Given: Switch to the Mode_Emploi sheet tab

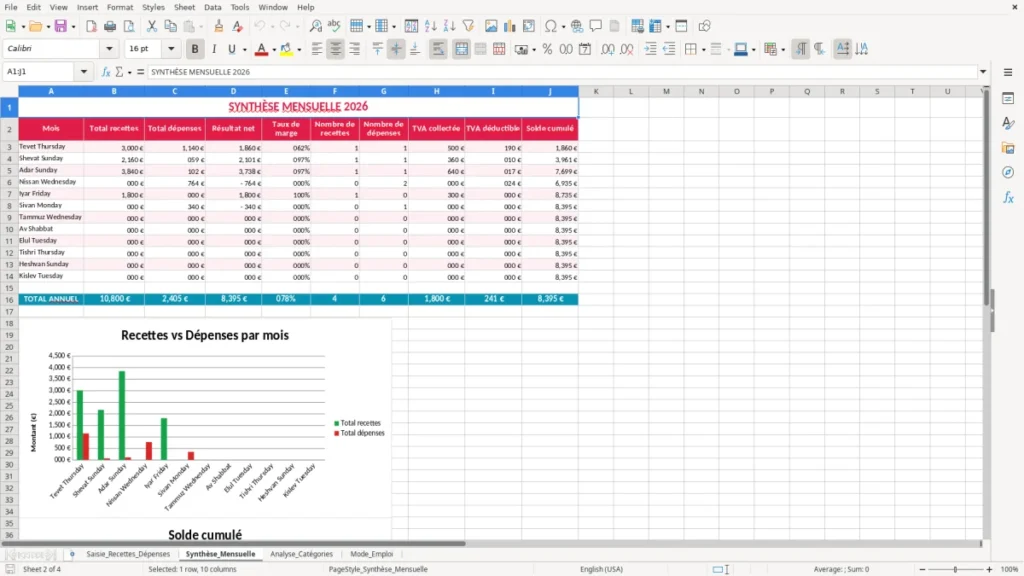Looking at the screenshot, I should [x=372, y=554].
